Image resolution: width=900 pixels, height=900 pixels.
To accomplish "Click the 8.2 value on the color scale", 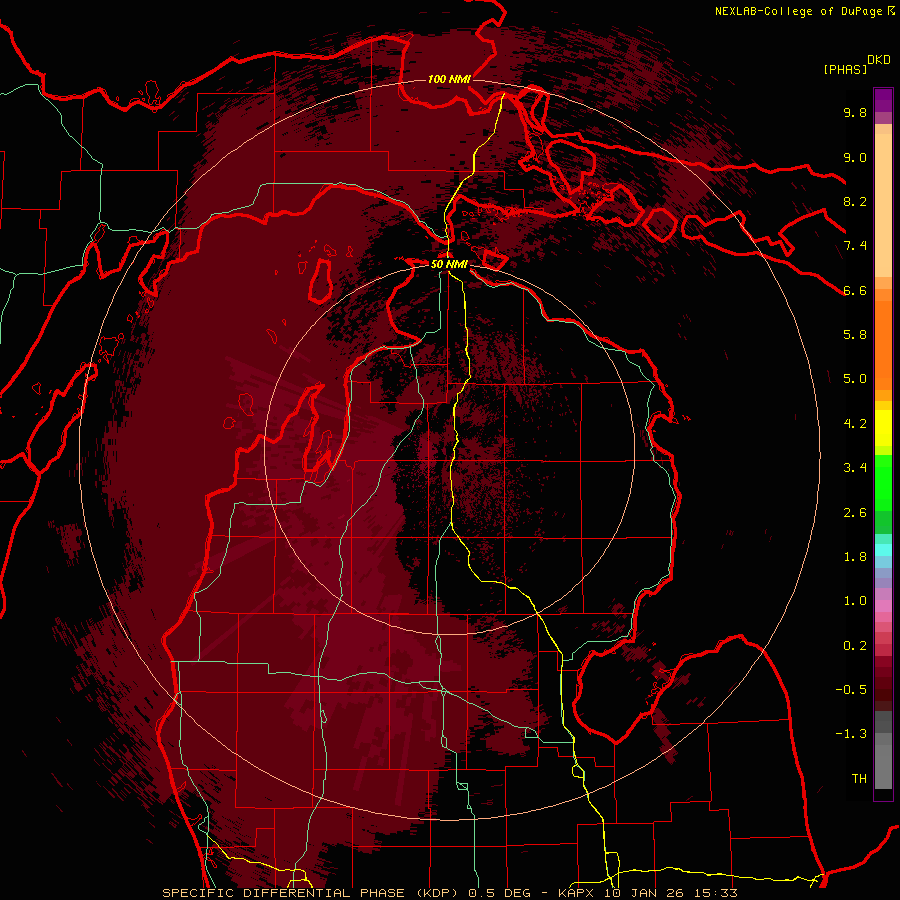I will (x=855, y=201).
